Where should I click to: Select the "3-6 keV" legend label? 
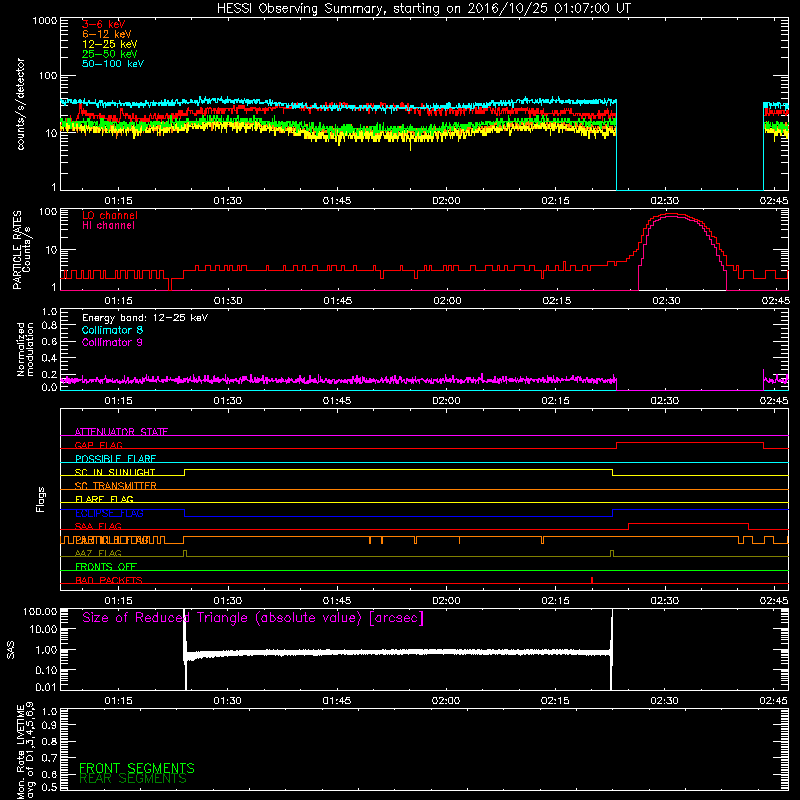point(104,24)
